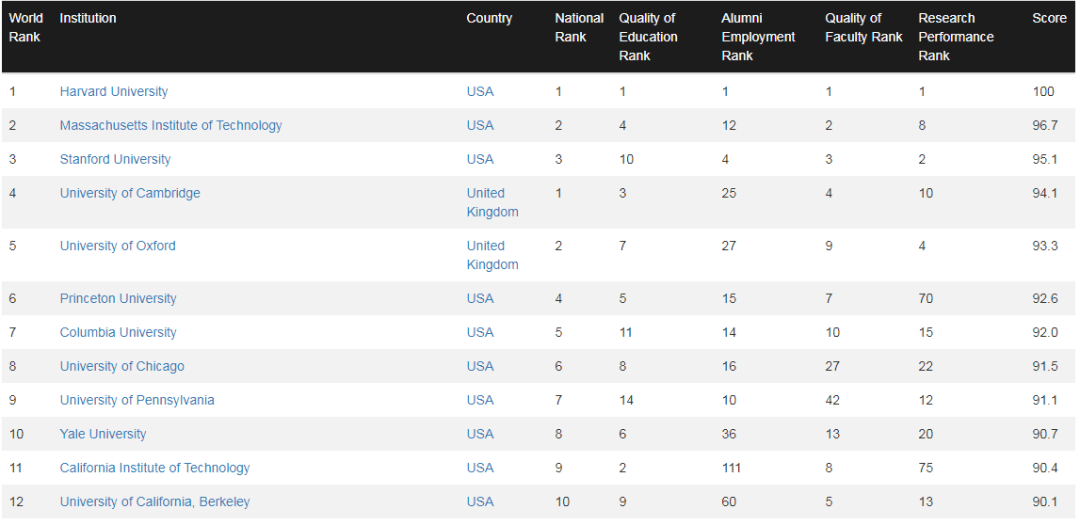
Task: Click USA link in Berkeley row
Action: click(x=480, y=502)
